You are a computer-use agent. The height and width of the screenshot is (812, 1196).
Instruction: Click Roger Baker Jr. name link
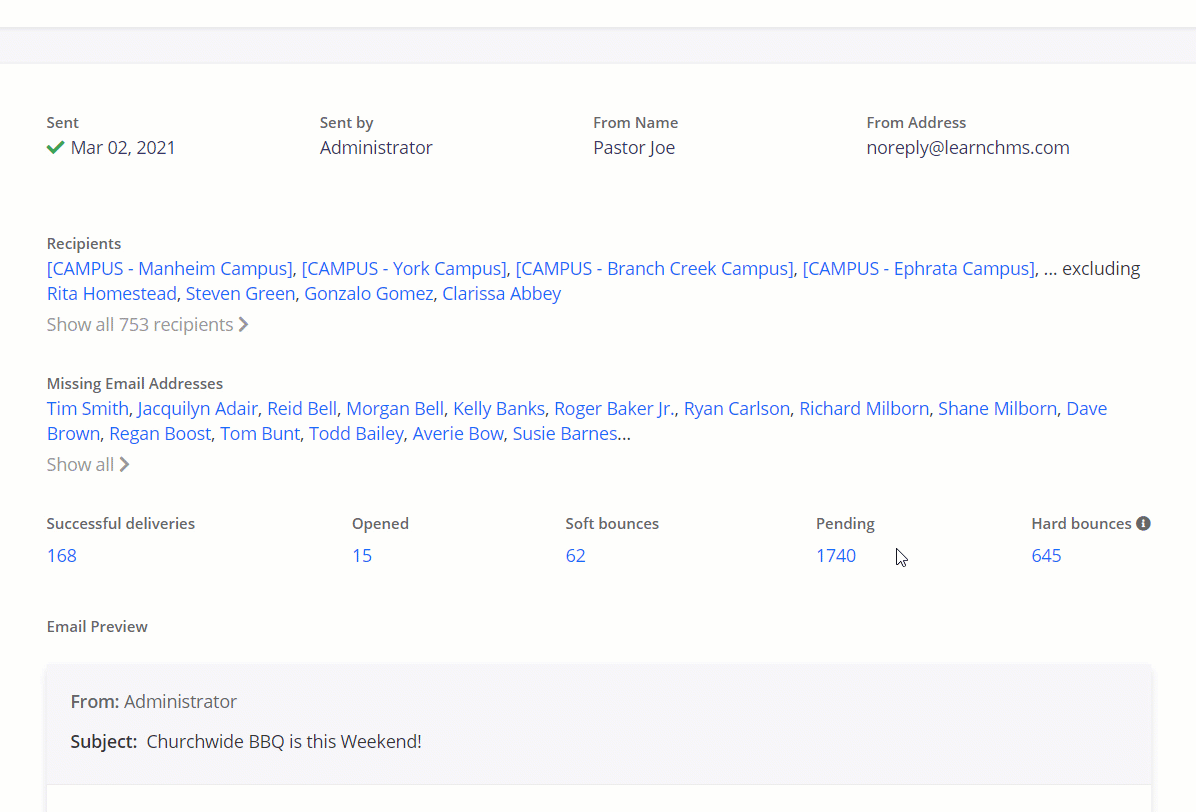pyautogui.click(x=614, y=409)
